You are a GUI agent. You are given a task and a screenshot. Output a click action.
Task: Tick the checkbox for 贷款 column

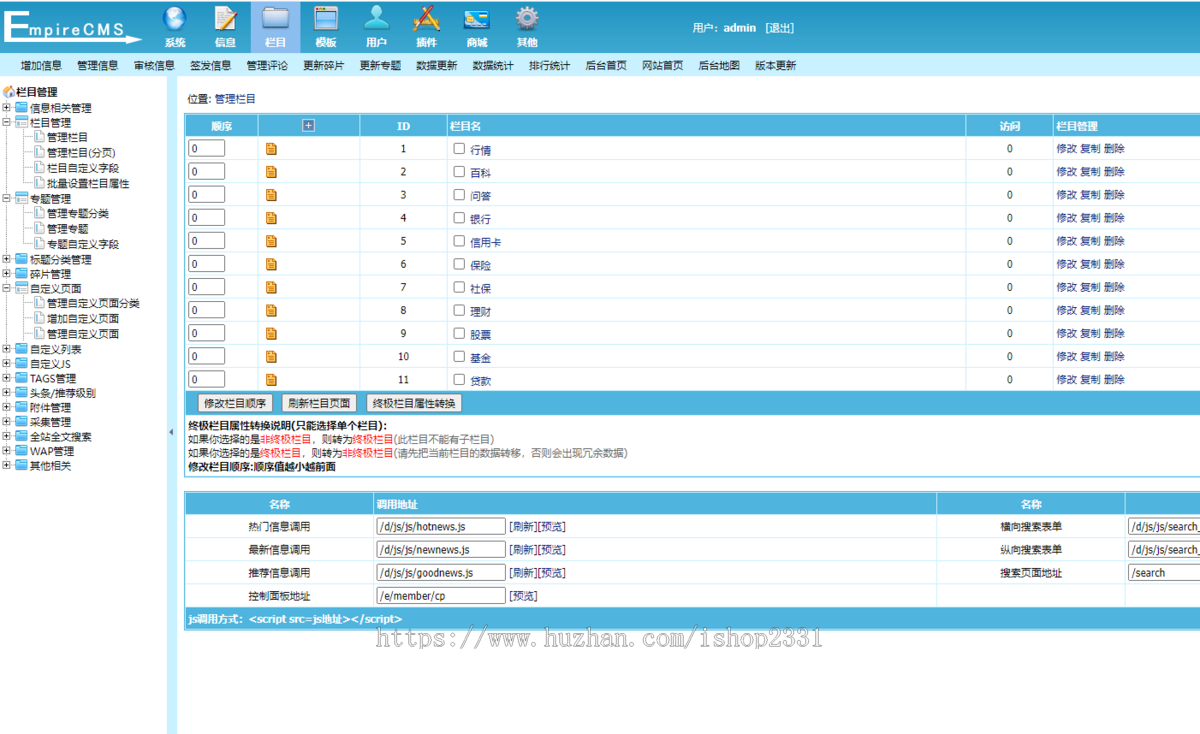click(x=459, y=379)
